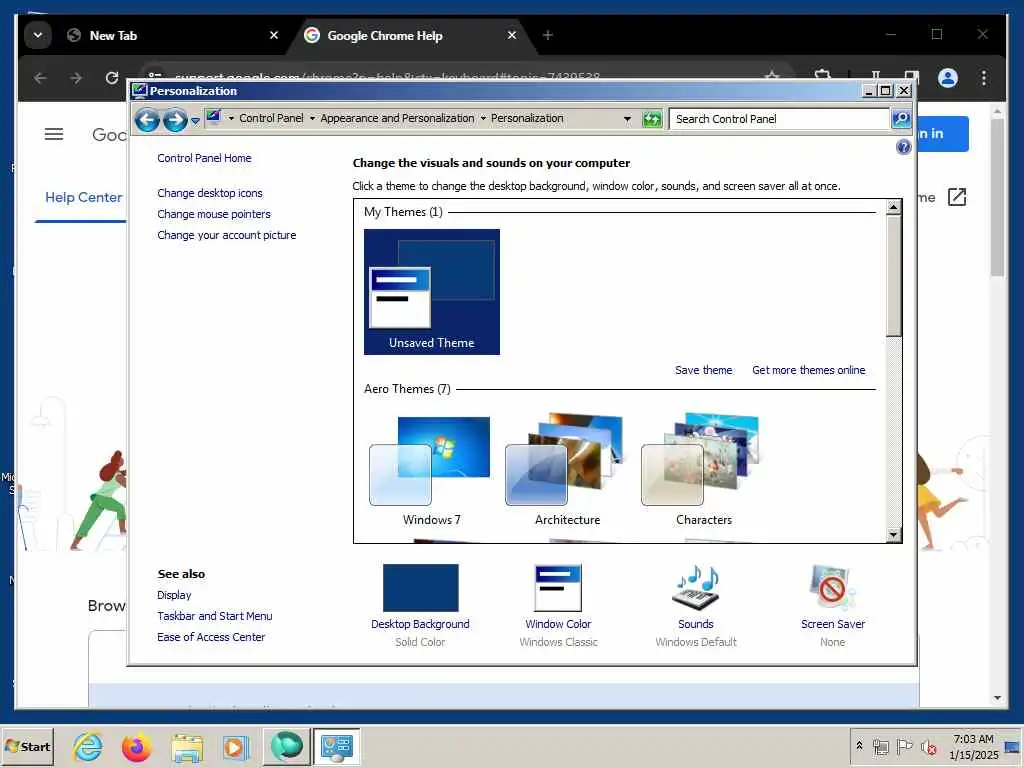The height and width of the screenshot is (768, 1024).
Task: Select the Characters theme
Action: (703, 470)
